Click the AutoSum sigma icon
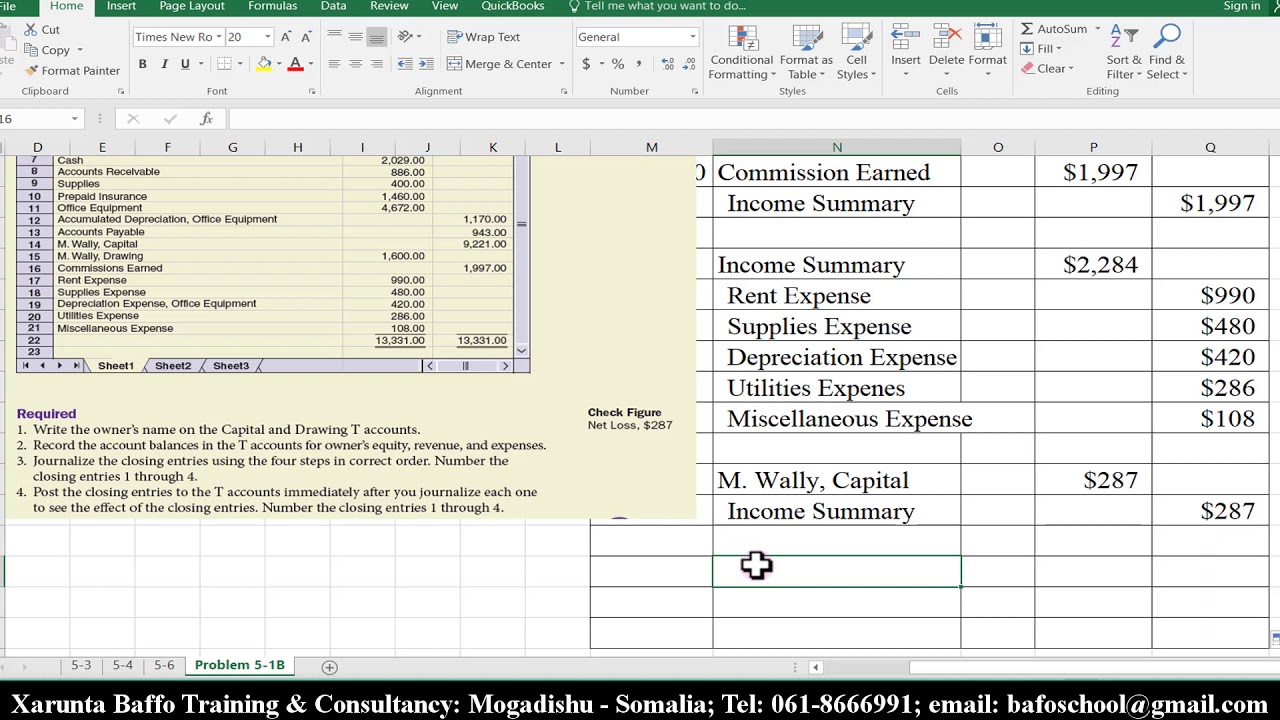Image resolution: width=1280 pixels, height=720 pixels. [x=1027, y=29]
